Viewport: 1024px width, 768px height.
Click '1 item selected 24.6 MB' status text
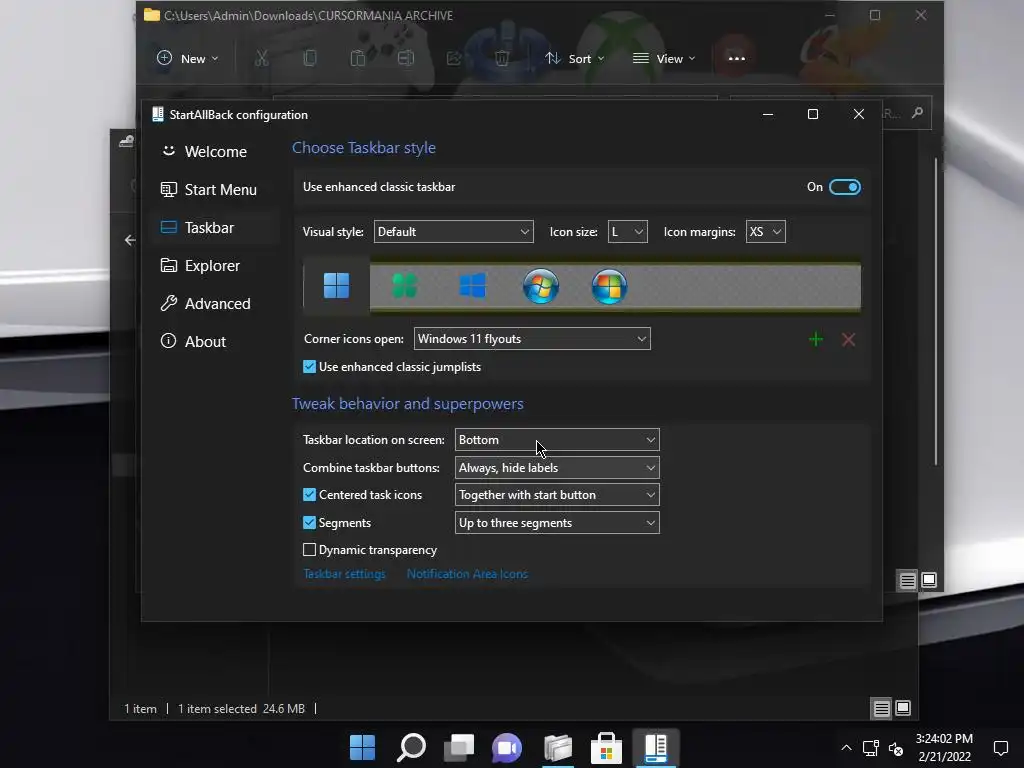(x=242, y=709)
